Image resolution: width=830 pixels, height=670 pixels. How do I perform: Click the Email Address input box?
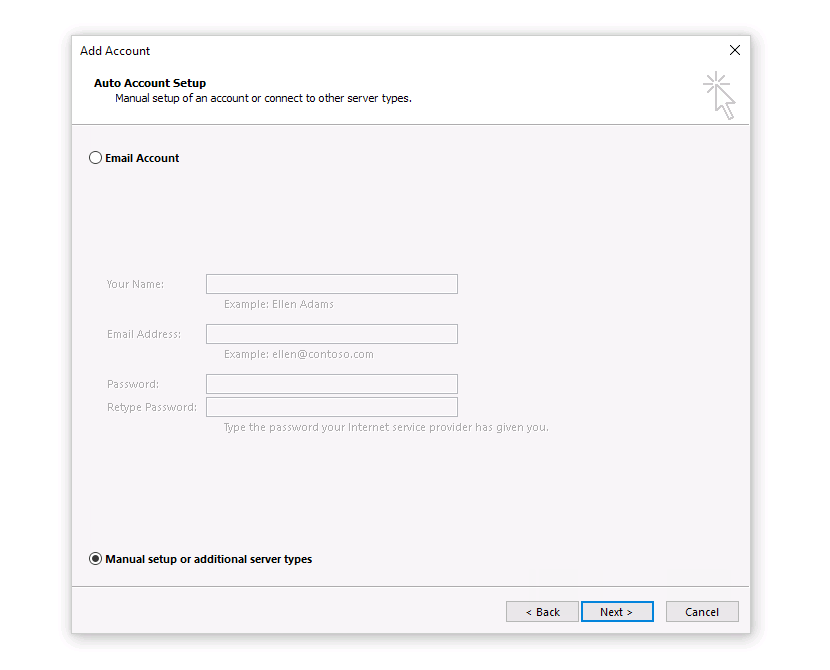click(331, 334)
